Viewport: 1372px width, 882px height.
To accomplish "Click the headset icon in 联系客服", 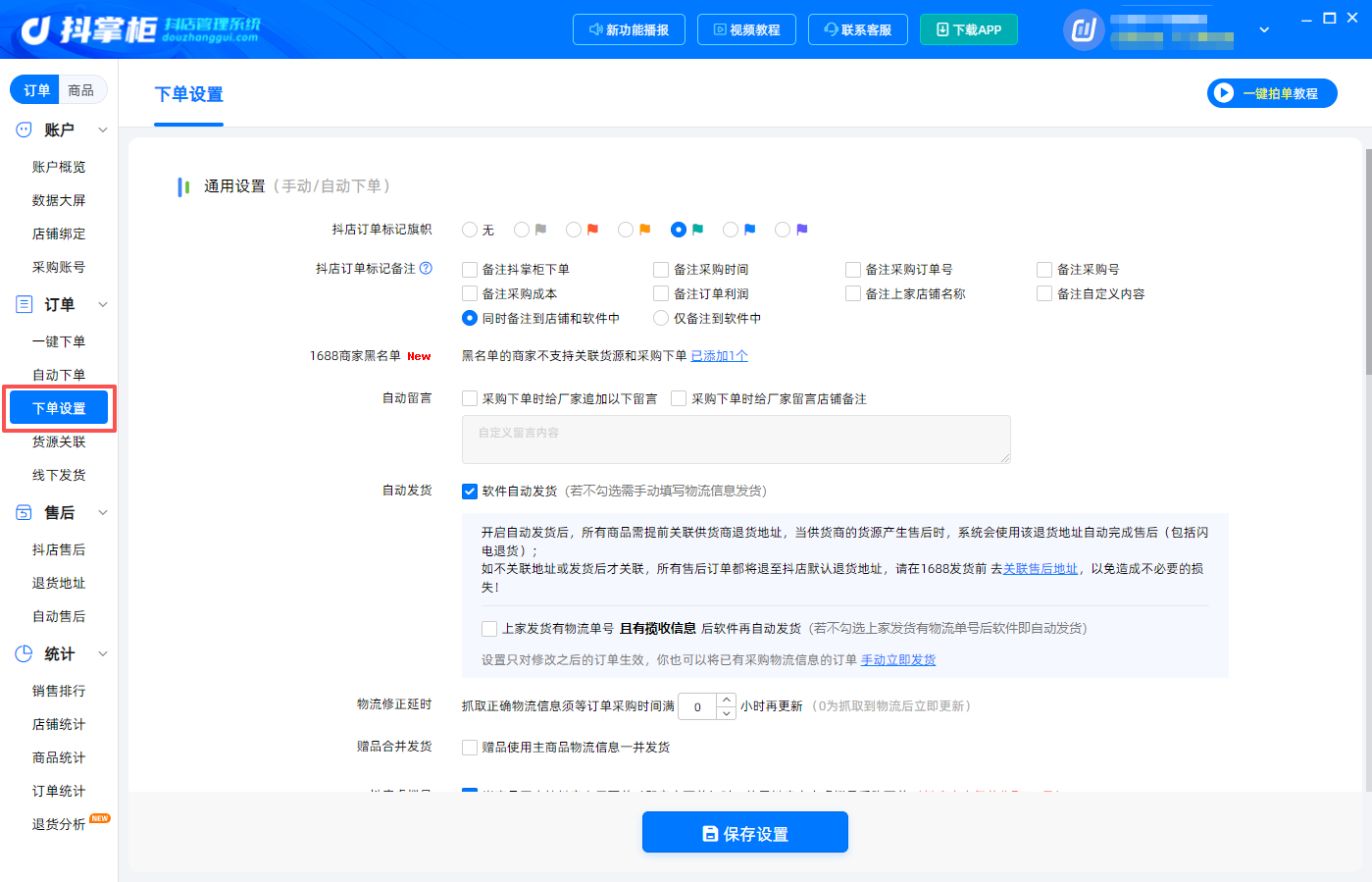I will pos(831,29).
